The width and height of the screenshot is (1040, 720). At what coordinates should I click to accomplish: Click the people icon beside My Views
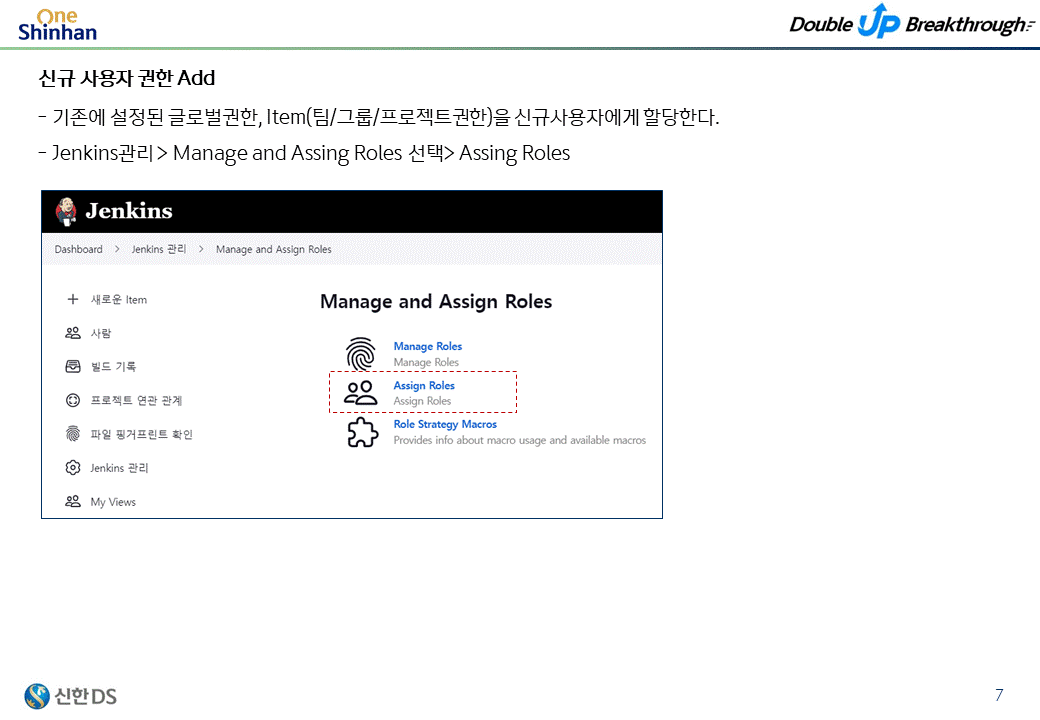pyautogui.click(x=73, y=501)
